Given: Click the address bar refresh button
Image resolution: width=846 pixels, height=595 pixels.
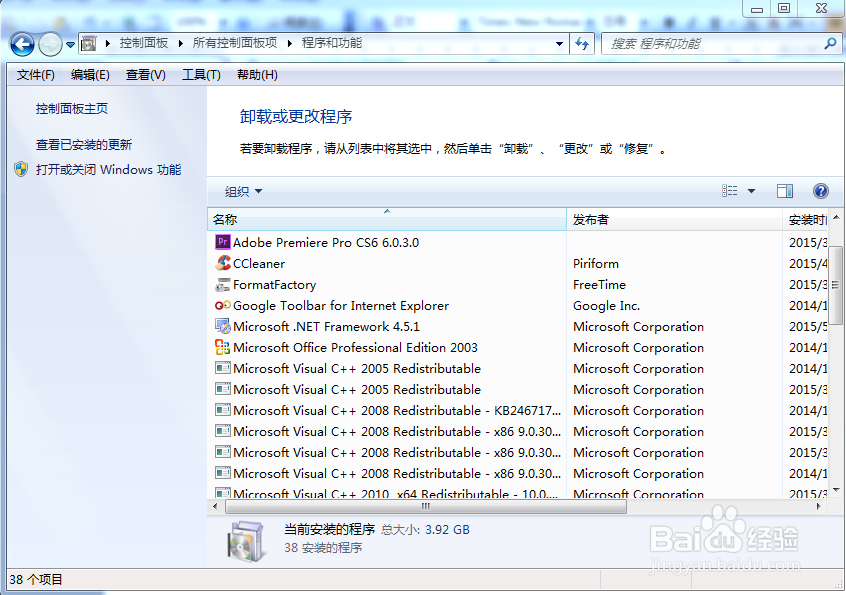Looking at the screenshot, I should [x=582, y=44].
